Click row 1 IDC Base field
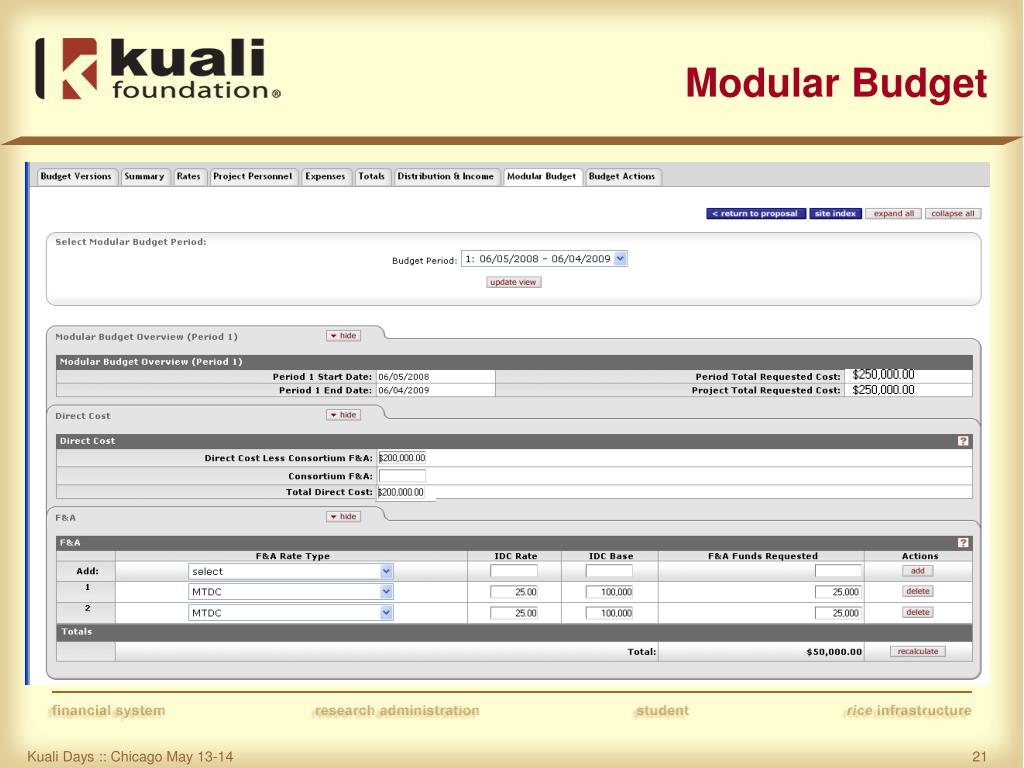The image size is (1024, 768). point(609,592)
